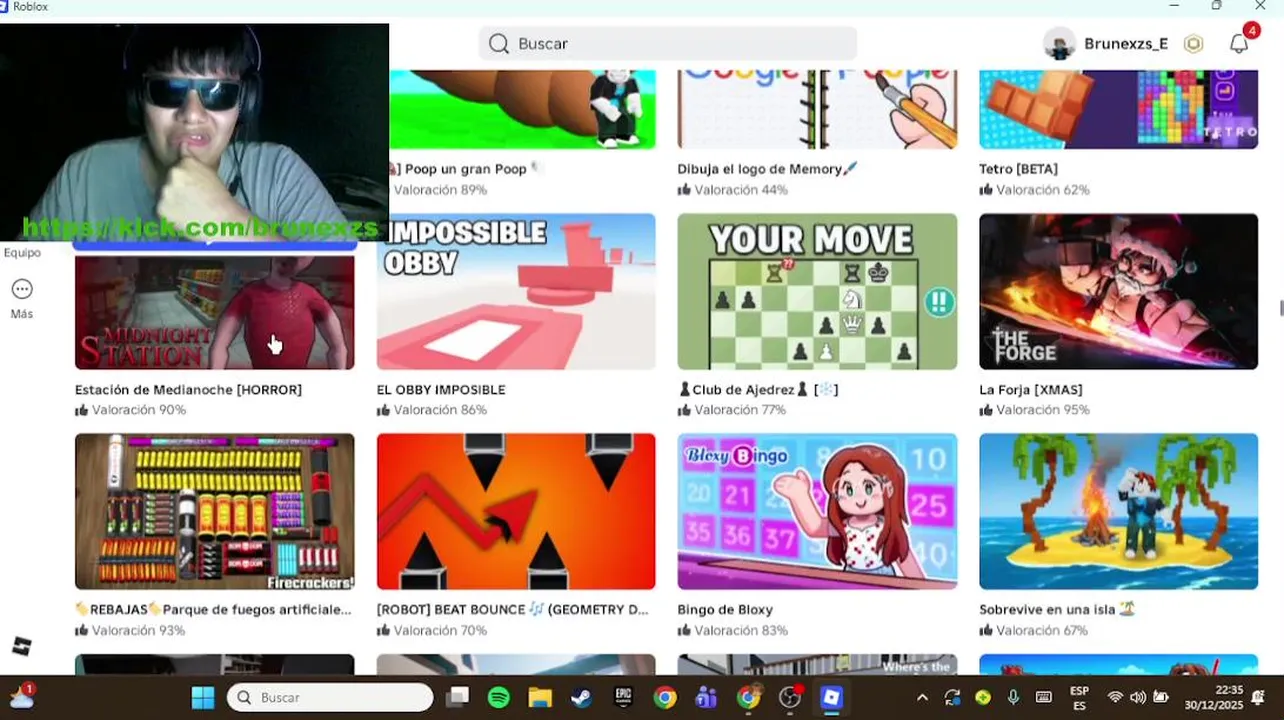Open the OBS icon with red dot
1284x720 pixels.
(x=790, y=697)
